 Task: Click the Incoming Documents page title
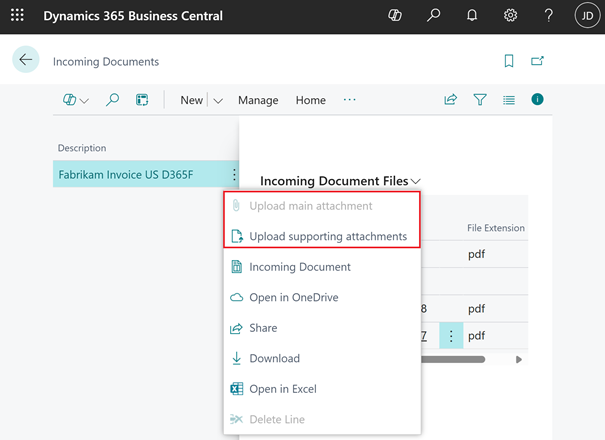pos(106,61)
